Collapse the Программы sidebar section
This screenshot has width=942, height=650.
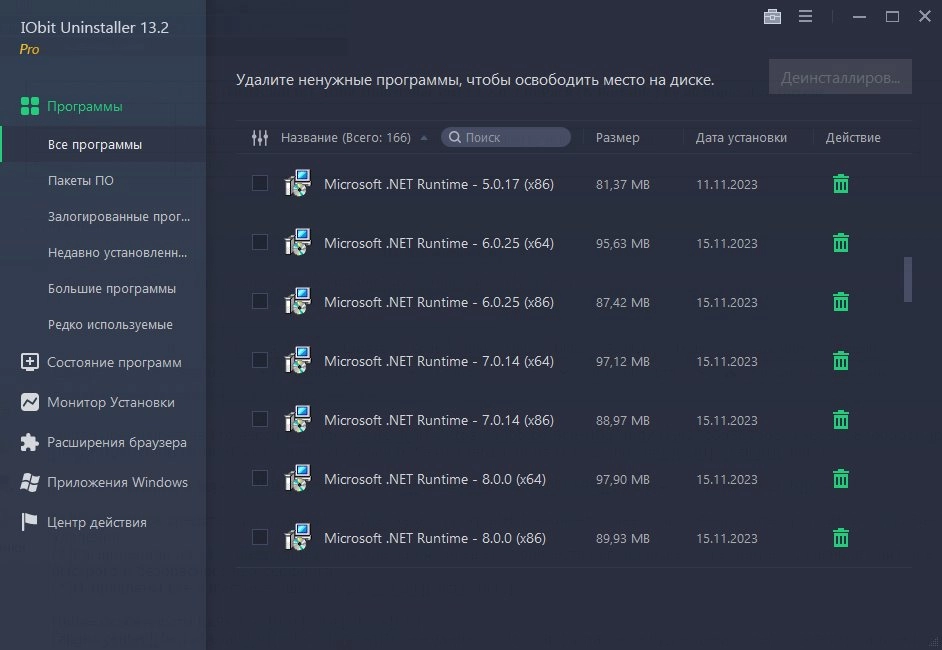pos(84,106)
